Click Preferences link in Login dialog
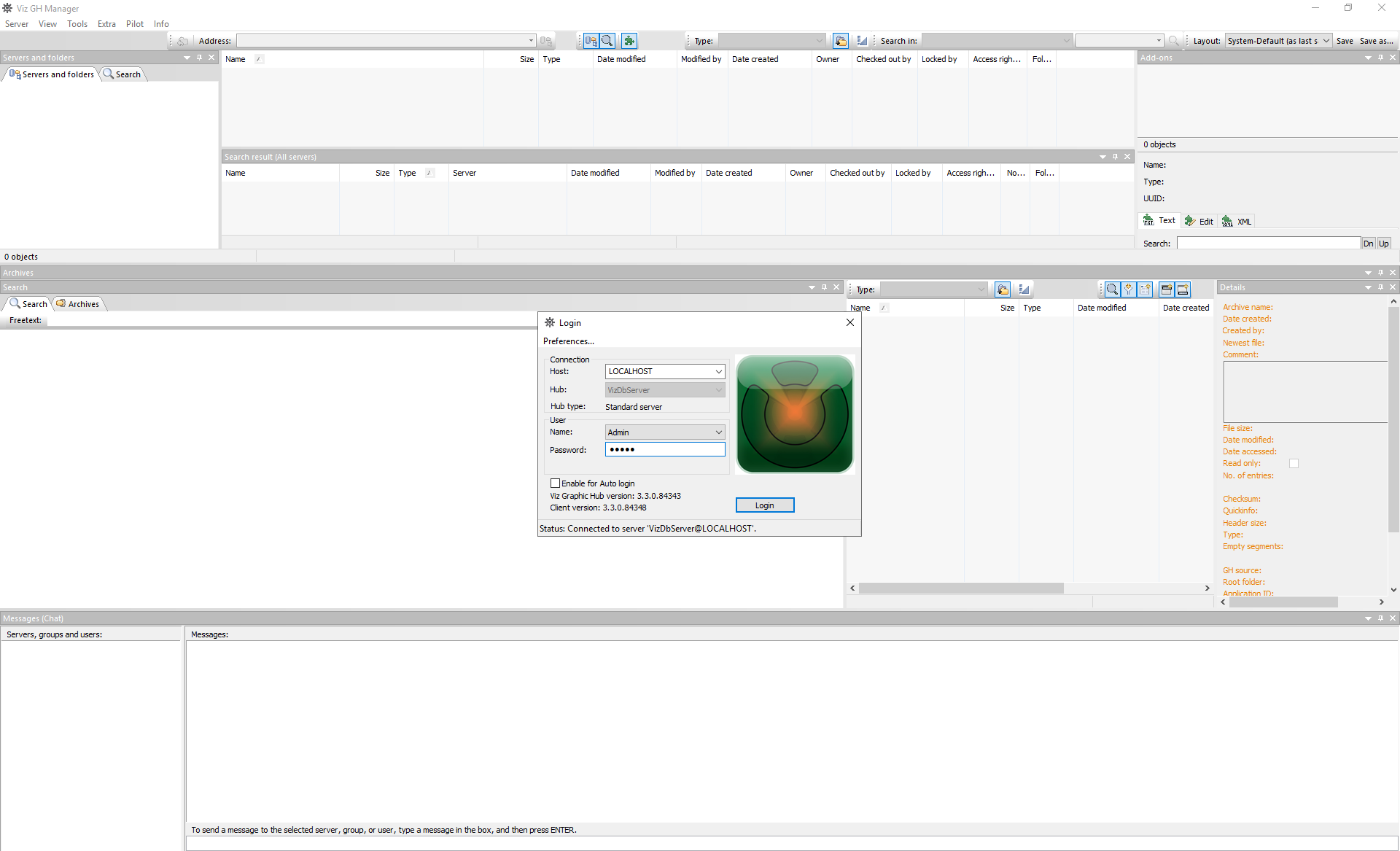This screenshot has height=851, width=1400. 568,341
